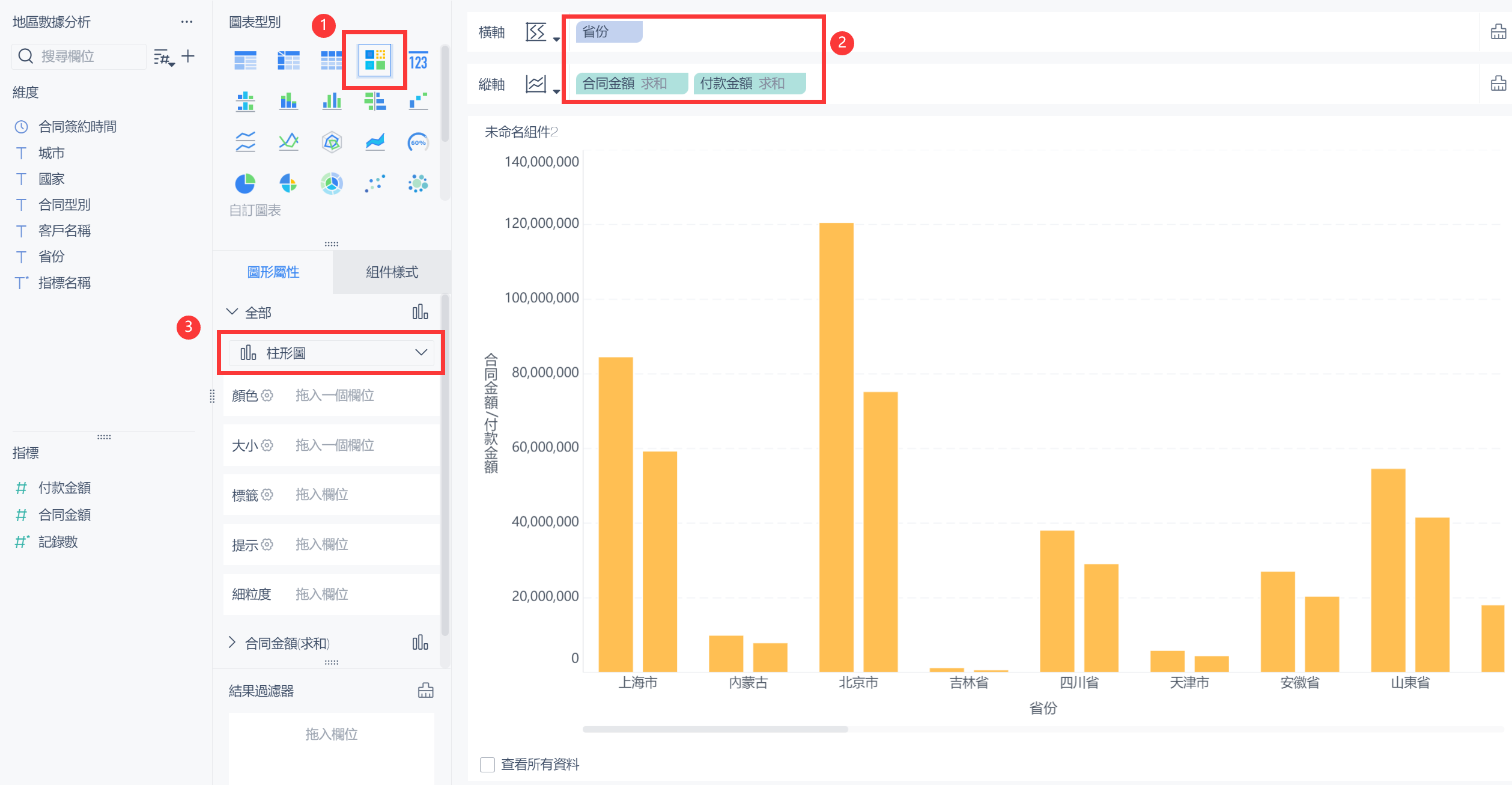The height and width of the screenshot is (785, 1512).
Task: Click the 搜尋欄位 search box
Action: 79,57
